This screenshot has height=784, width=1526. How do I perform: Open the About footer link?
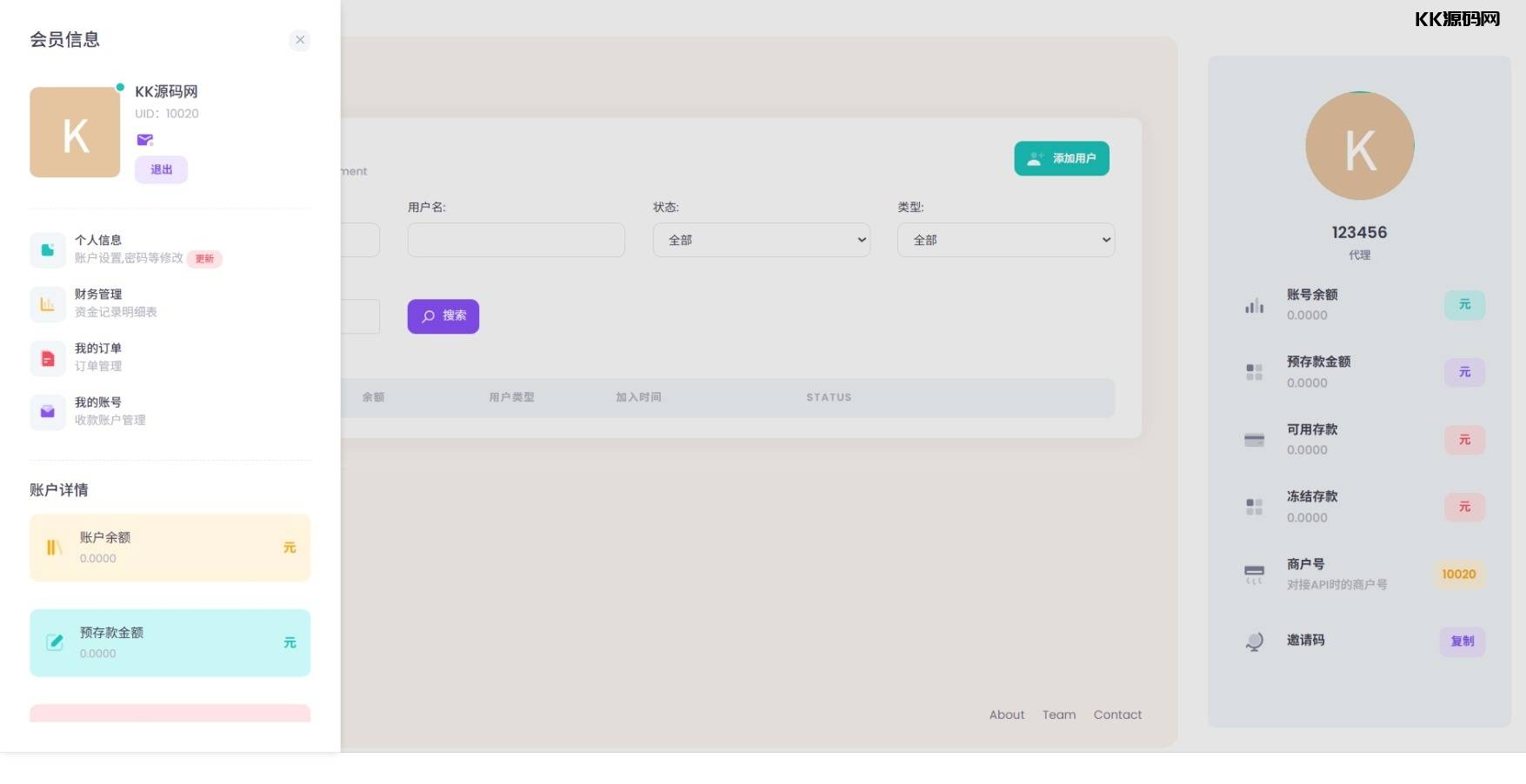tap(1007, 714)
